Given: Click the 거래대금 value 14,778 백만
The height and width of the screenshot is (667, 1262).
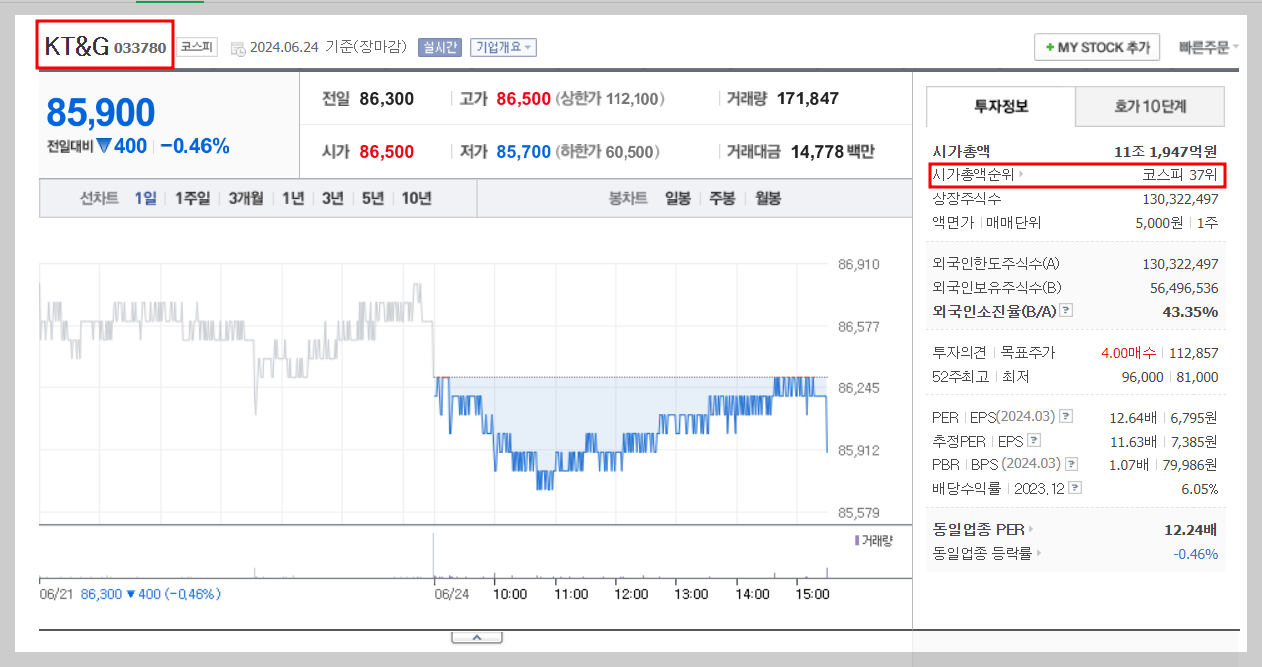Looking at the screenshot, I should click(832, 152).
